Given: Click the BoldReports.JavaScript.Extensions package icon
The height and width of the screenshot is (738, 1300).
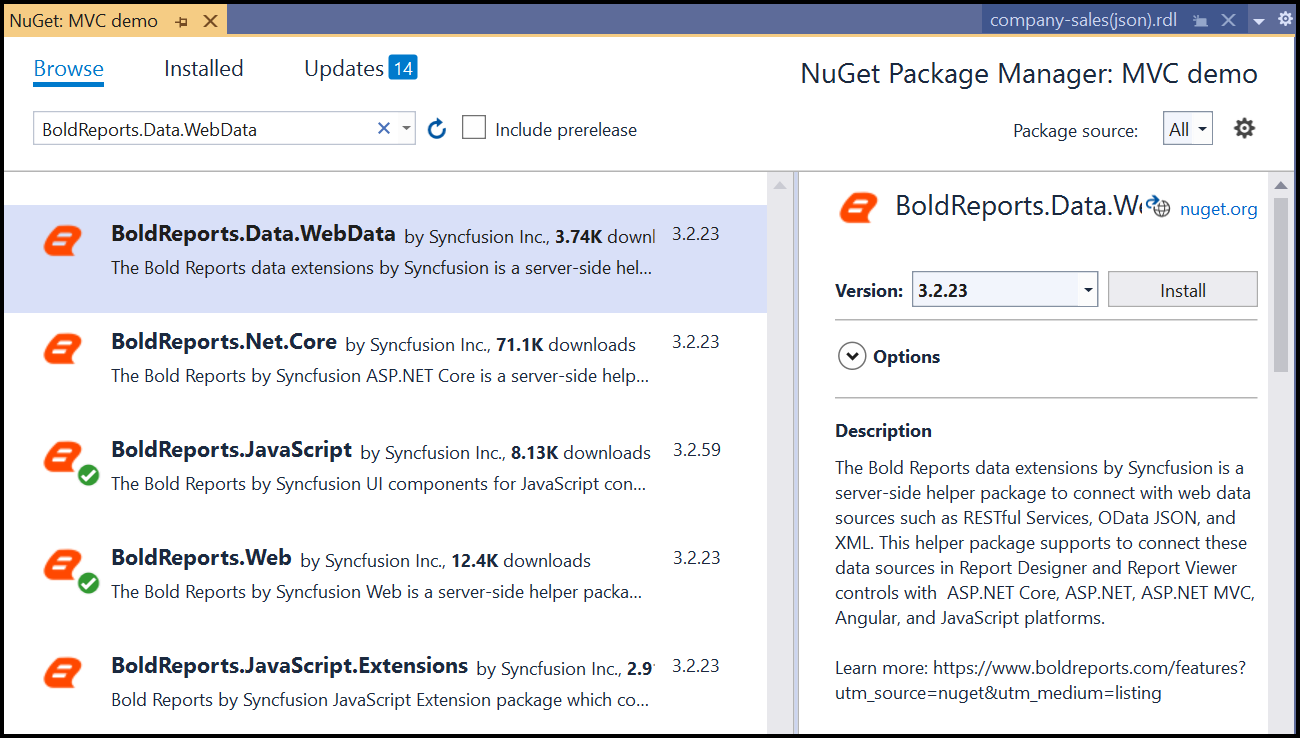Looking at the screenshot, I should click(62, 673).
